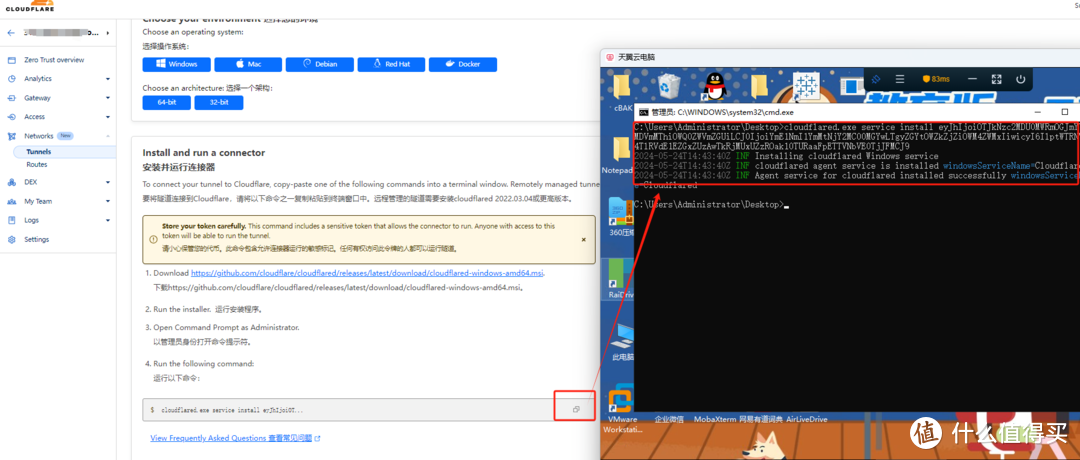Select the Mac operating system option

[248, 64]
